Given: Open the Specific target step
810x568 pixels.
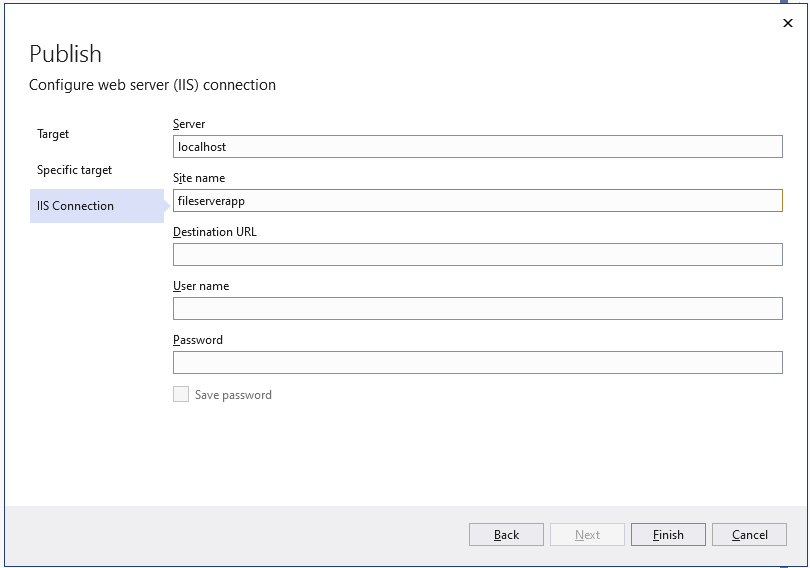Looking at the screenshot, I should click(x=74, y=170).
